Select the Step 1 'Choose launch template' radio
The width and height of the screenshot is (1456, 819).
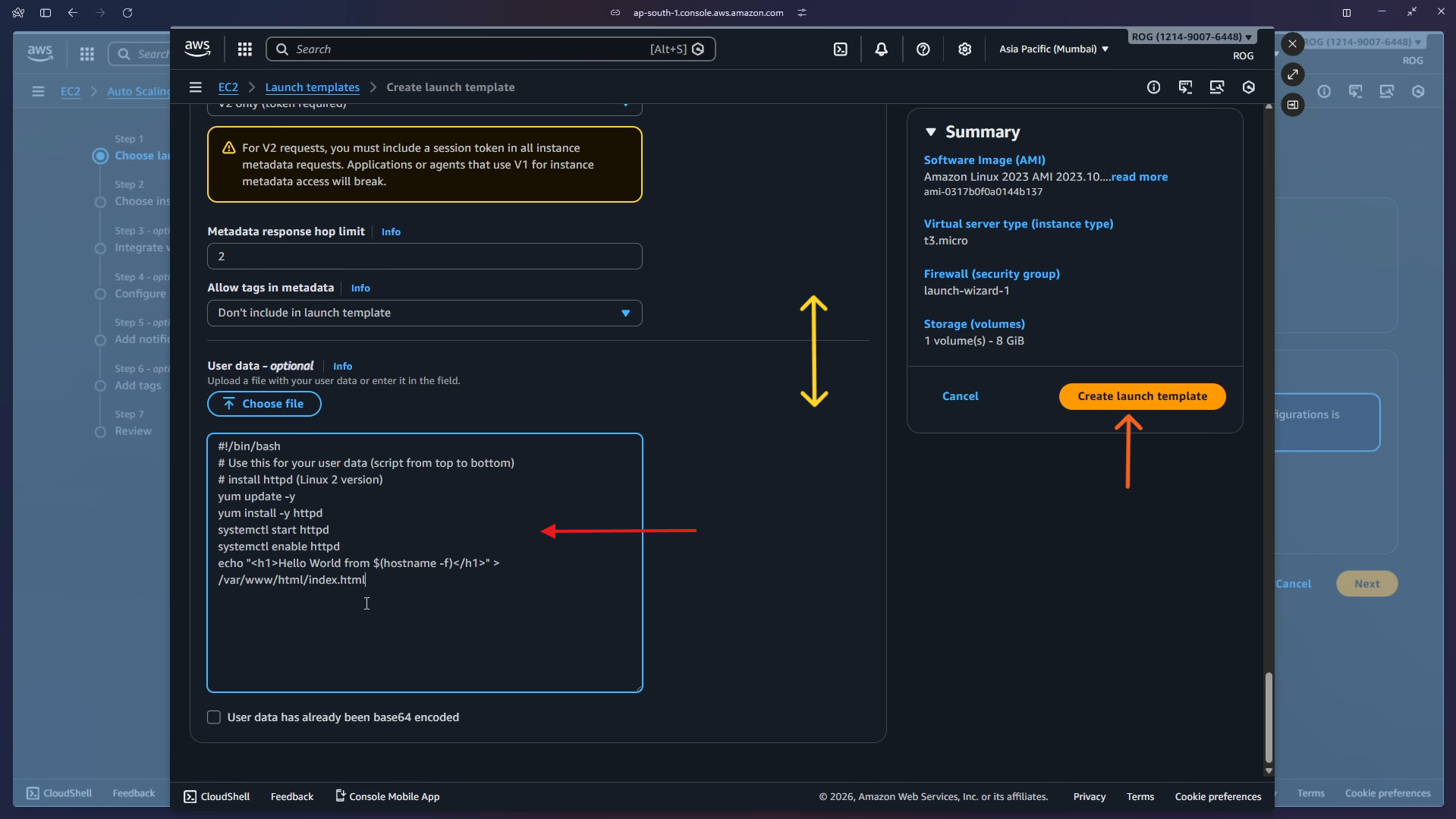(99, 156)
